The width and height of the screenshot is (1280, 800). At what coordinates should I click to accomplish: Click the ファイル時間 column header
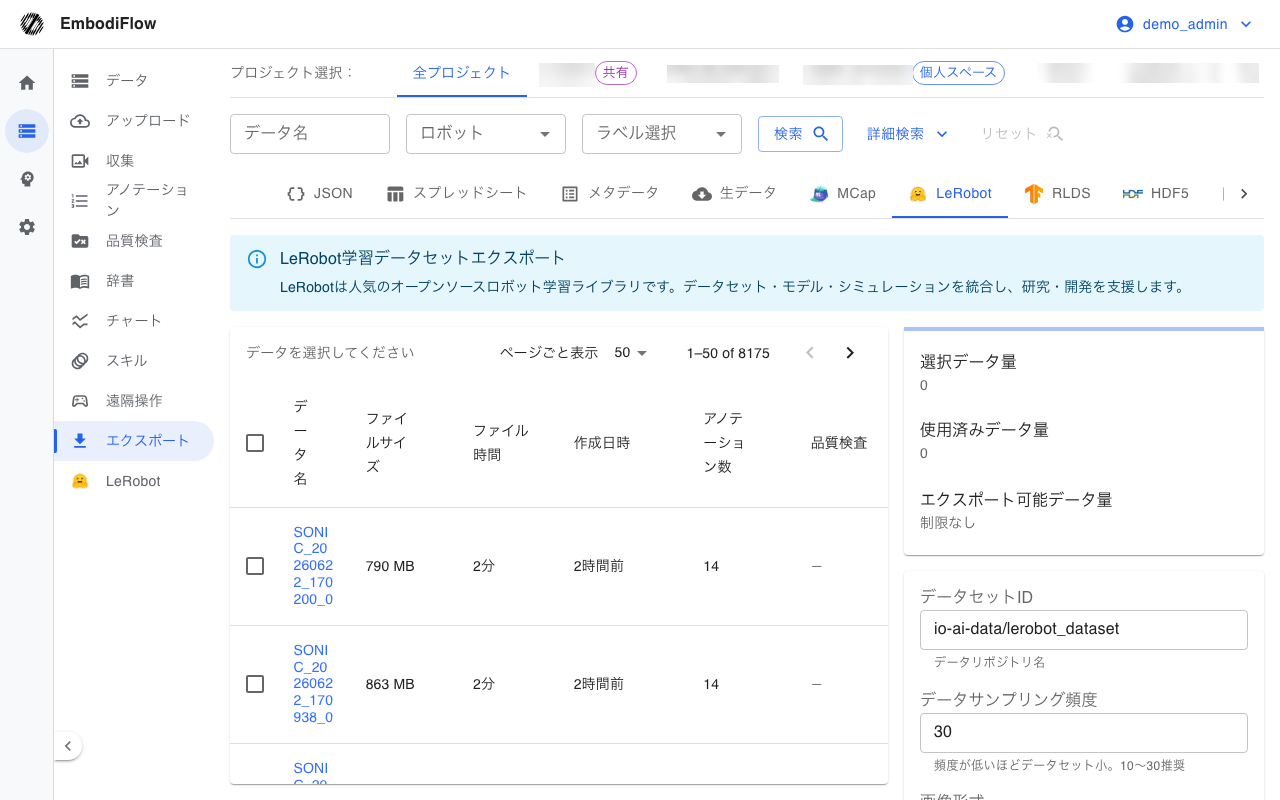(x=501, y=443)
